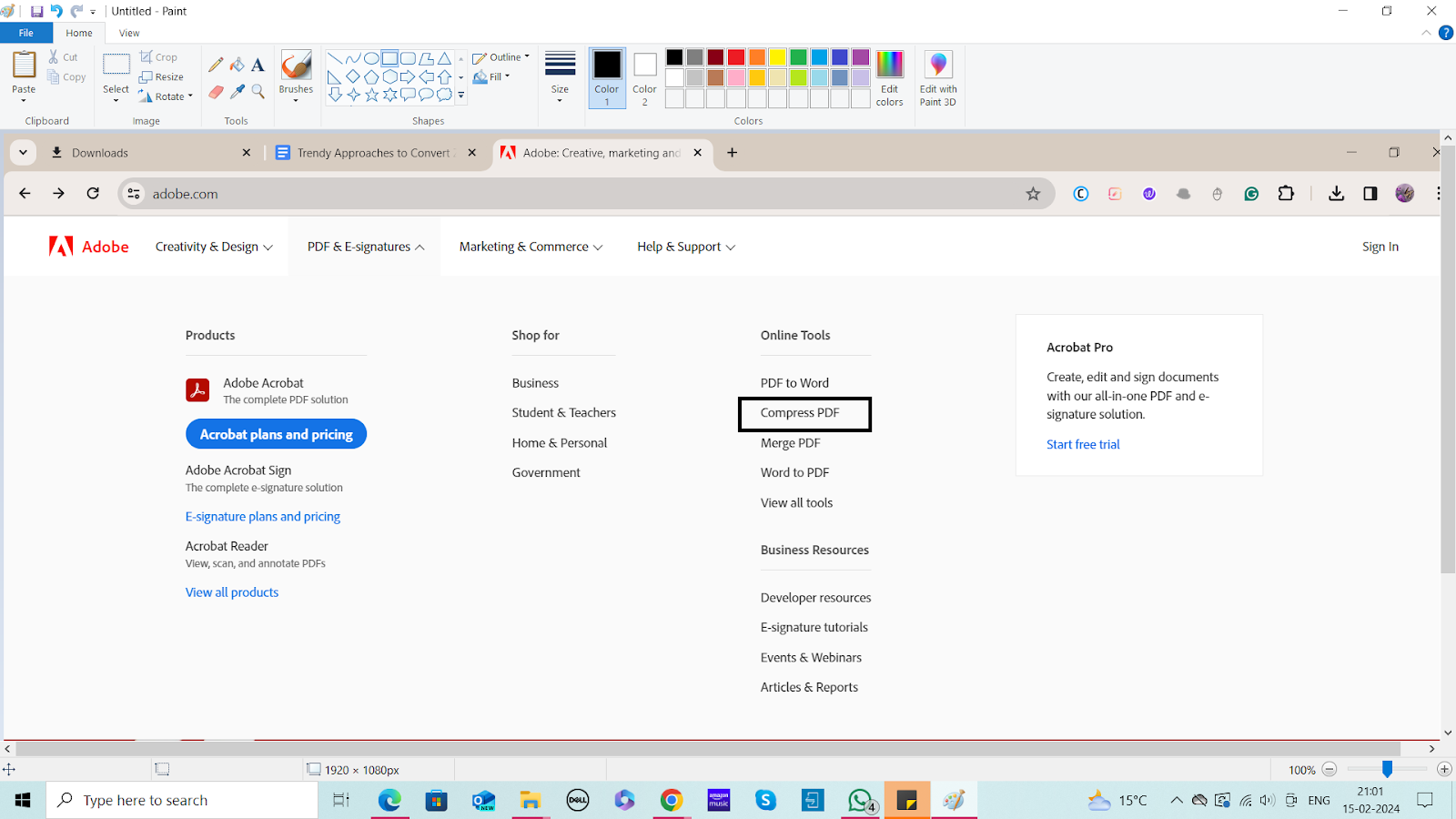Open WhatsApp from the taskbar
Viewport: 1456px width, 819px height.
tap(861, 800)
